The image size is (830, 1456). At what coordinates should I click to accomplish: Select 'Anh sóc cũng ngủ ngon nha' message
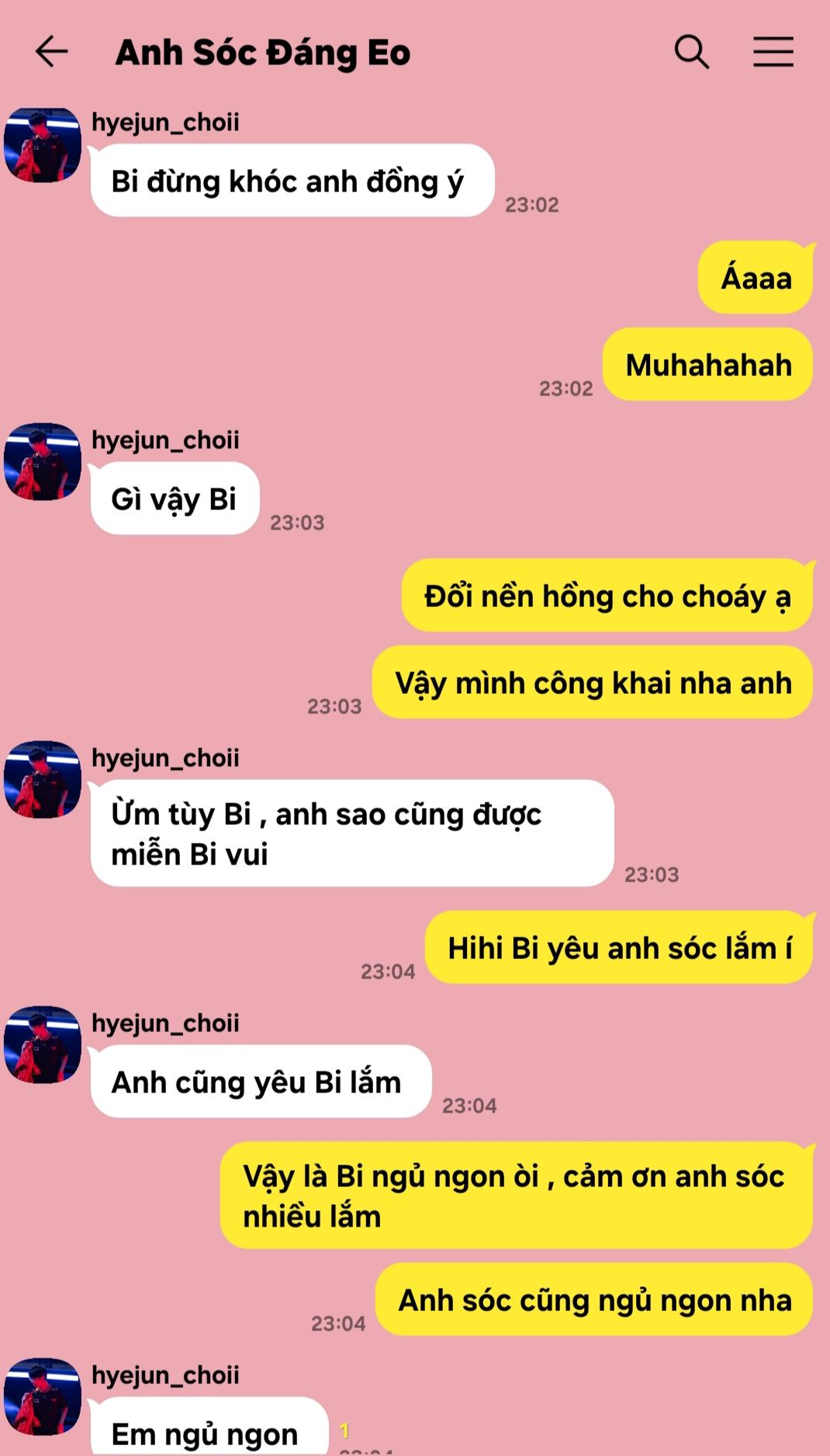pos(595,1299)
